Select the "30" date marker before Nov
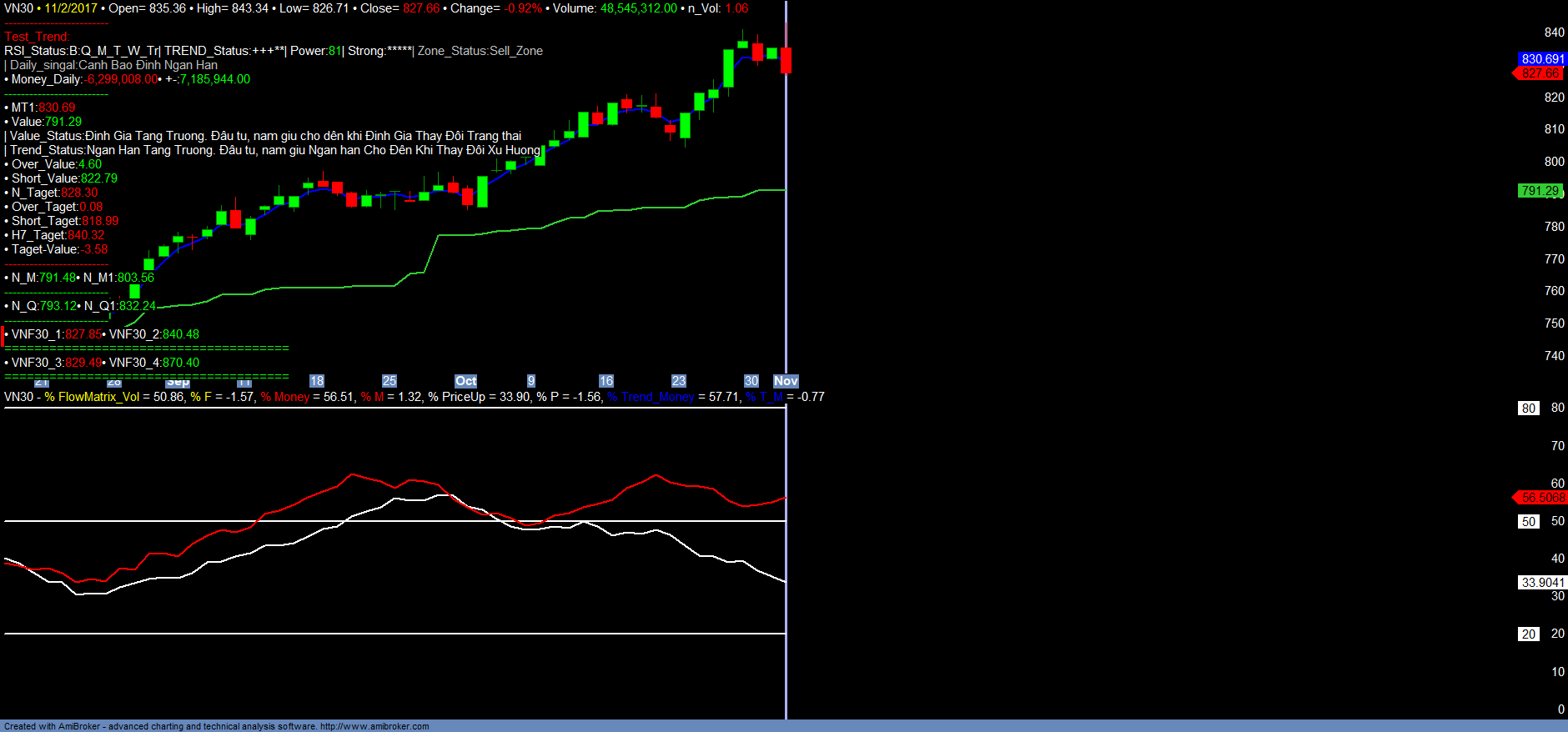1568x732 pixels. [751, 381]
